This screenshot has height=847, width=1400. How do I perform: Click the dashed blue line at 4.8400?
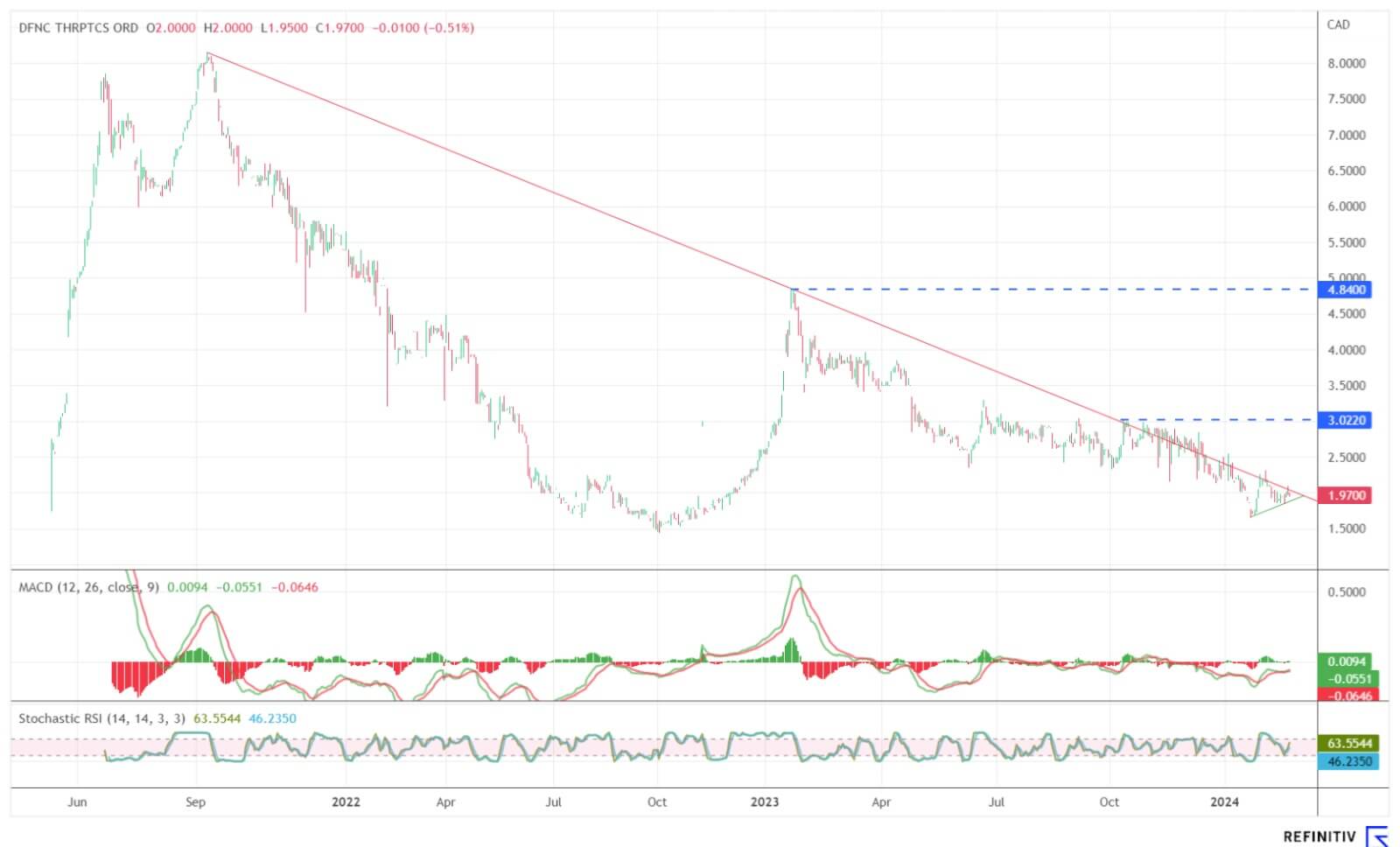coord(1050,290)
